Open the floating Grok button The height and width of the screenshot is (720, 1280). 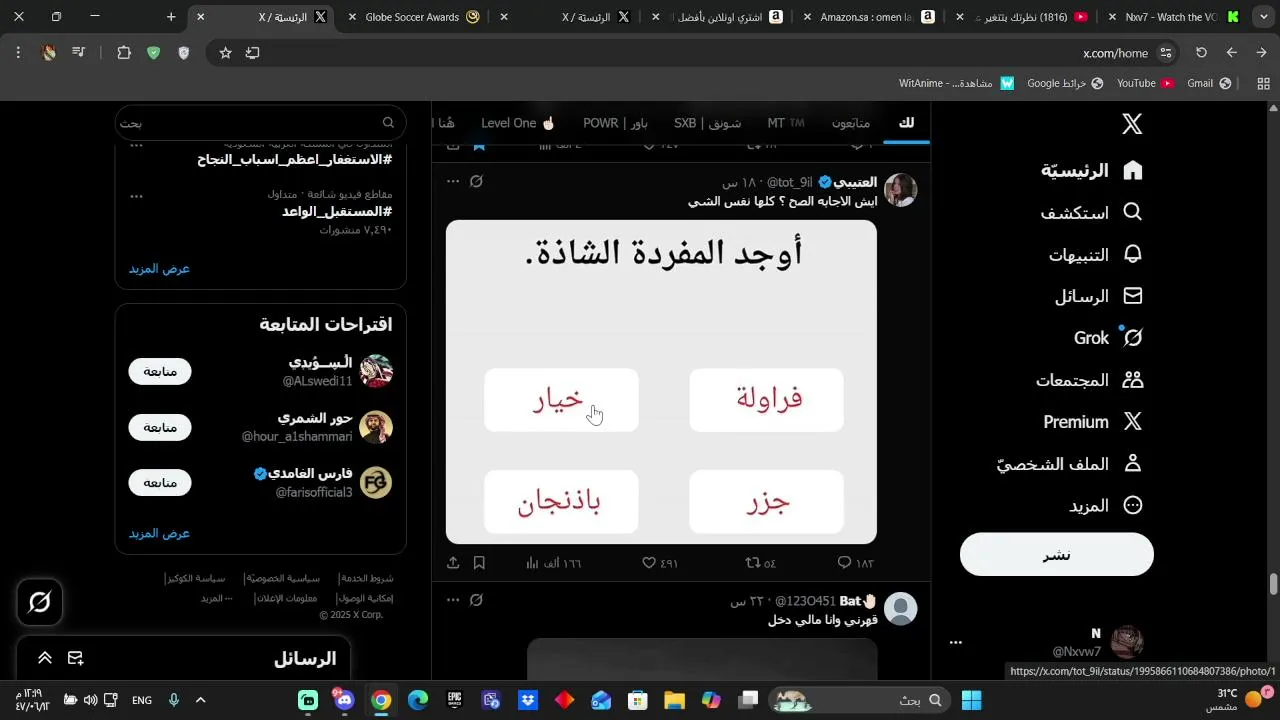tap(40, 602)
